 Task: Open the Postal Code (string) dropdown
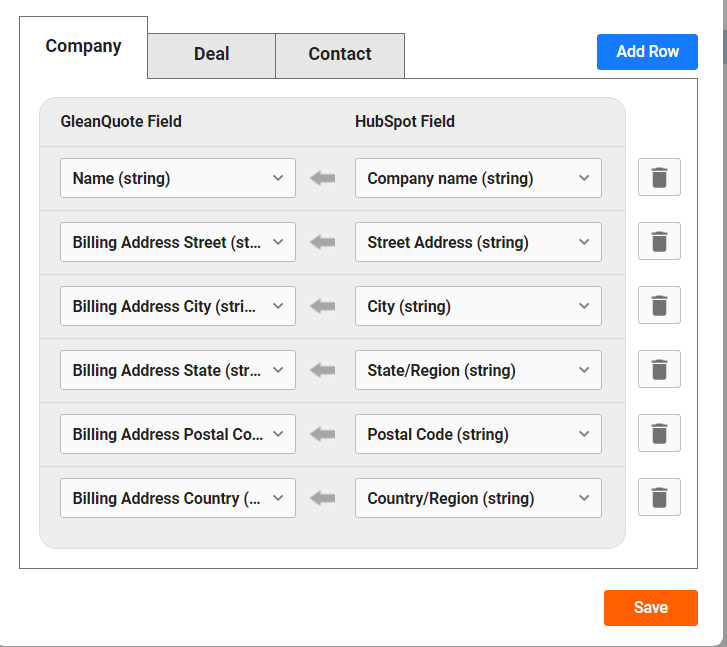tap(478, 434)
